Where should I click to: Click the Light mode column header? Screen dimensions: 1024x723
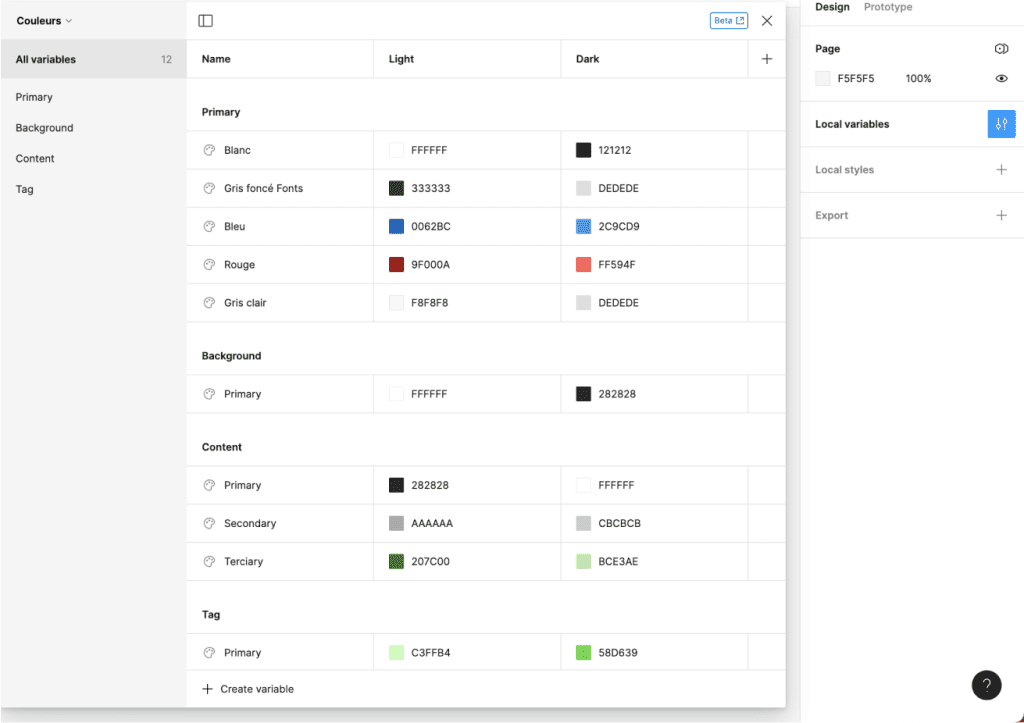tap(401, 59)
